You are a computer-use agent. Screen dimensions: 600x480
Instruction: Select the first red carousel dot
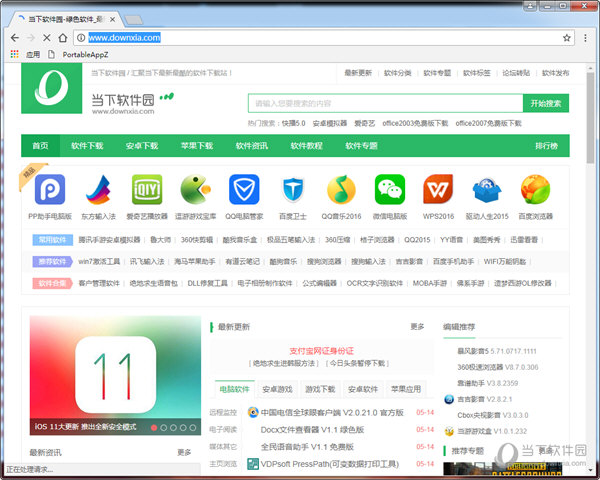154,428
